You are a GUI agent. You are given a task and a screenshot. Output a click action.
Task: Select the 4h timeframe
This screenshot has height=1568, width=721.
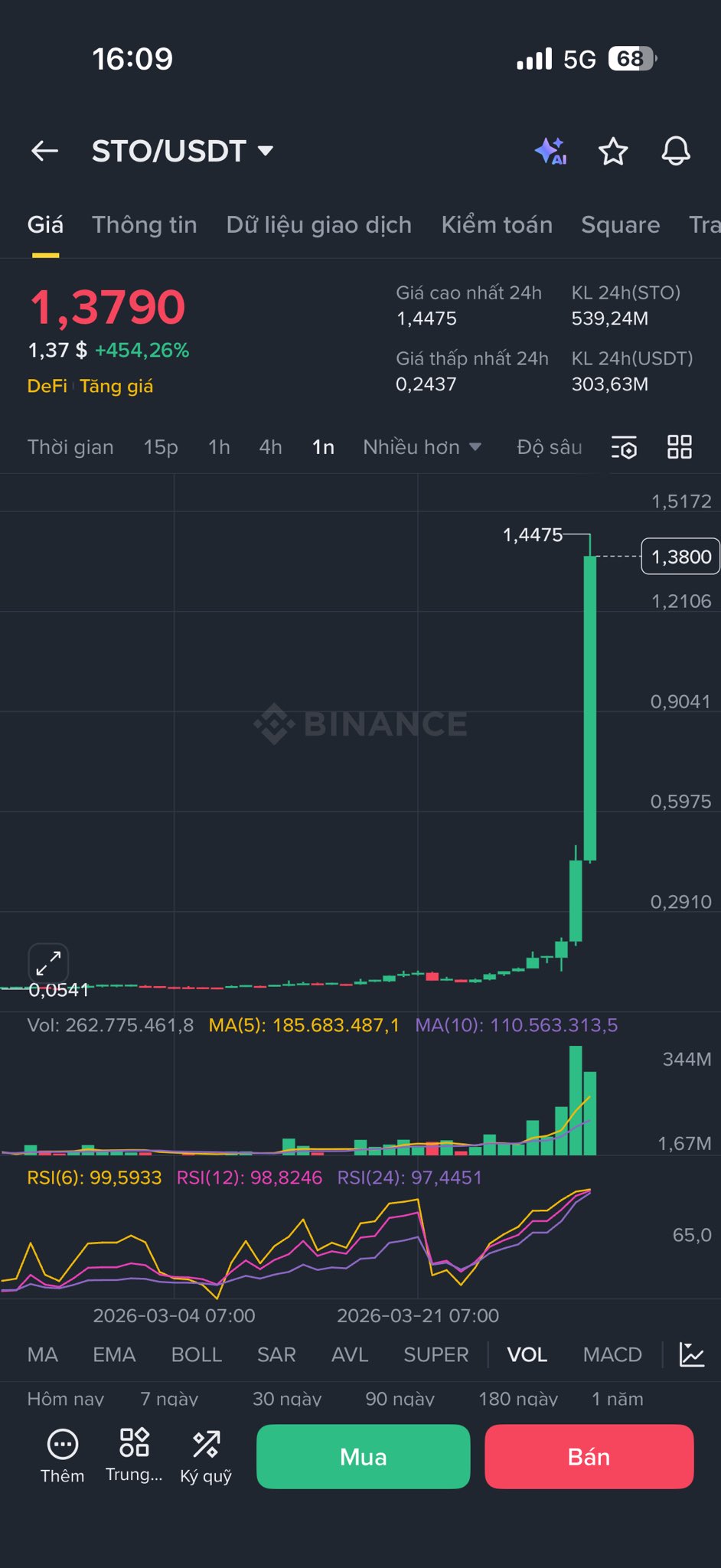click(270, 447)
